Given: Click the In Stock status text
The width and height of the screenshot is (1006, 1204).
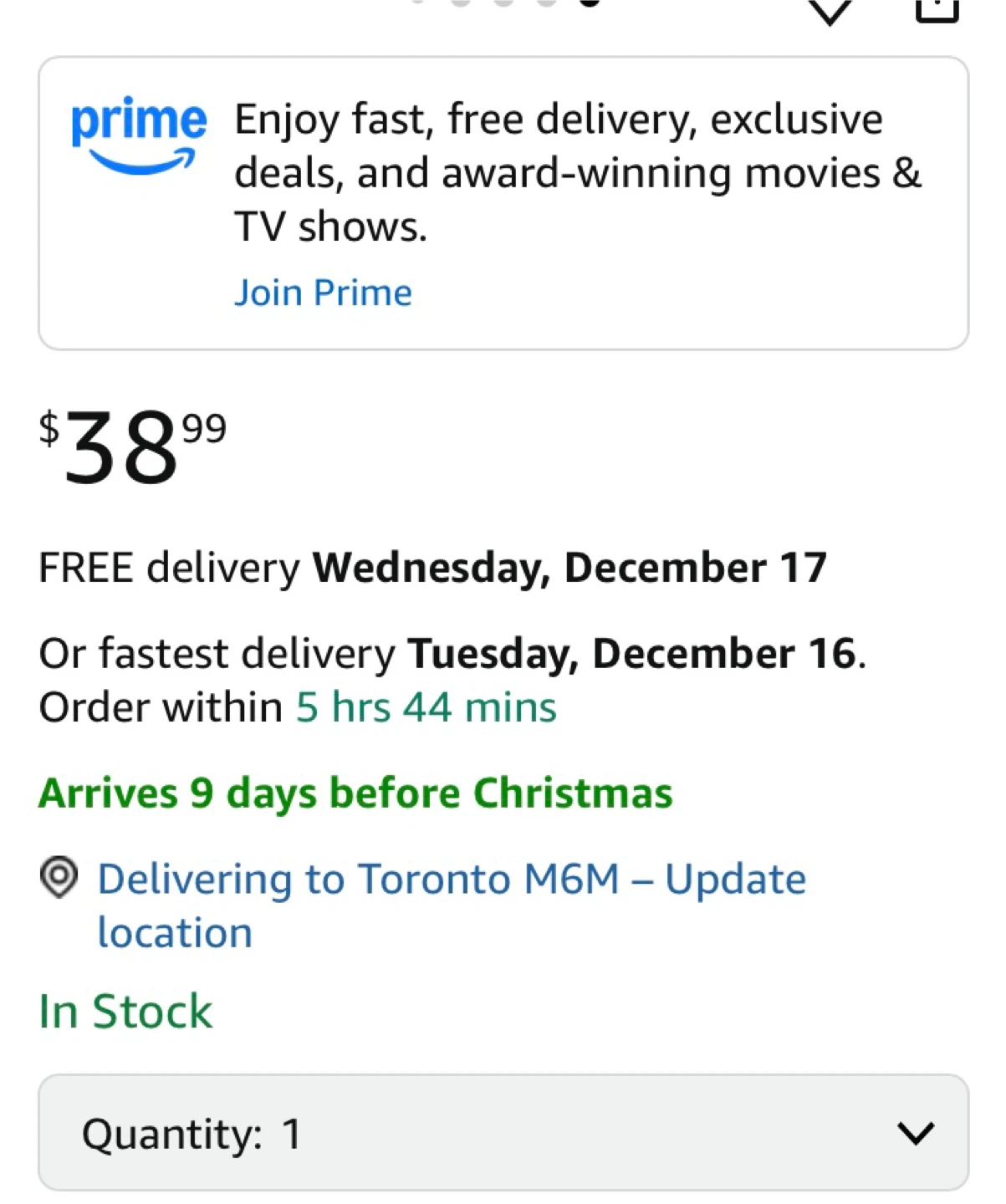Looking at the screenshot, I should 126,1012.
